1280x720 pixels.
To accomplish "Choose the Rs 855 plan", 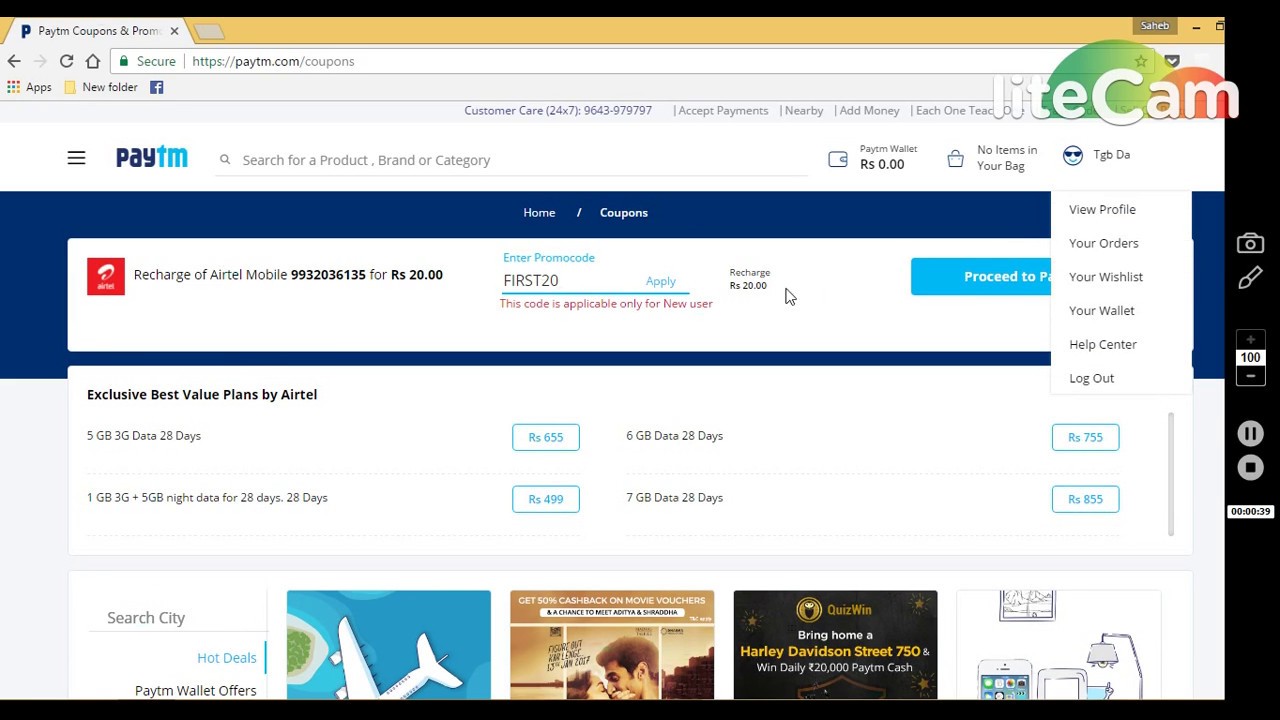I will pos(1085,499).
